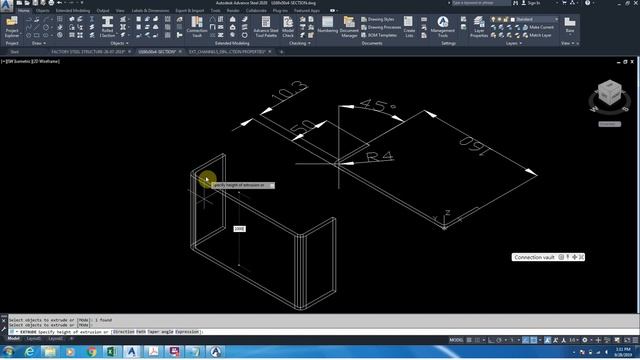Screen dimensions: 640x360
Task: Expand the View panel dropdown
Action: pyautogui.click(x=567, y=43)
